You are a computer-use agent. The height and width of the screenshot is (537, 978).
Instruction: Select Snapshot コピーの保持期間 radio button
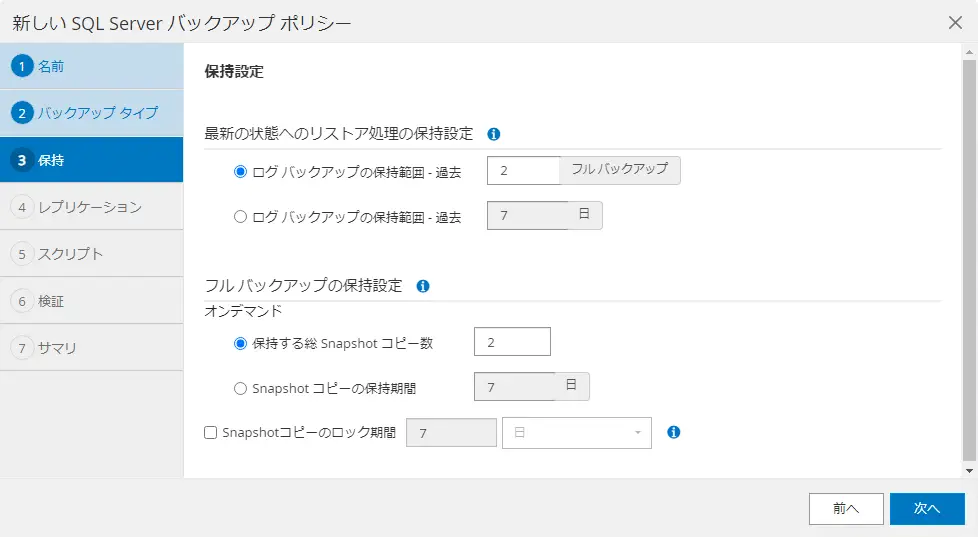(240, 389)
